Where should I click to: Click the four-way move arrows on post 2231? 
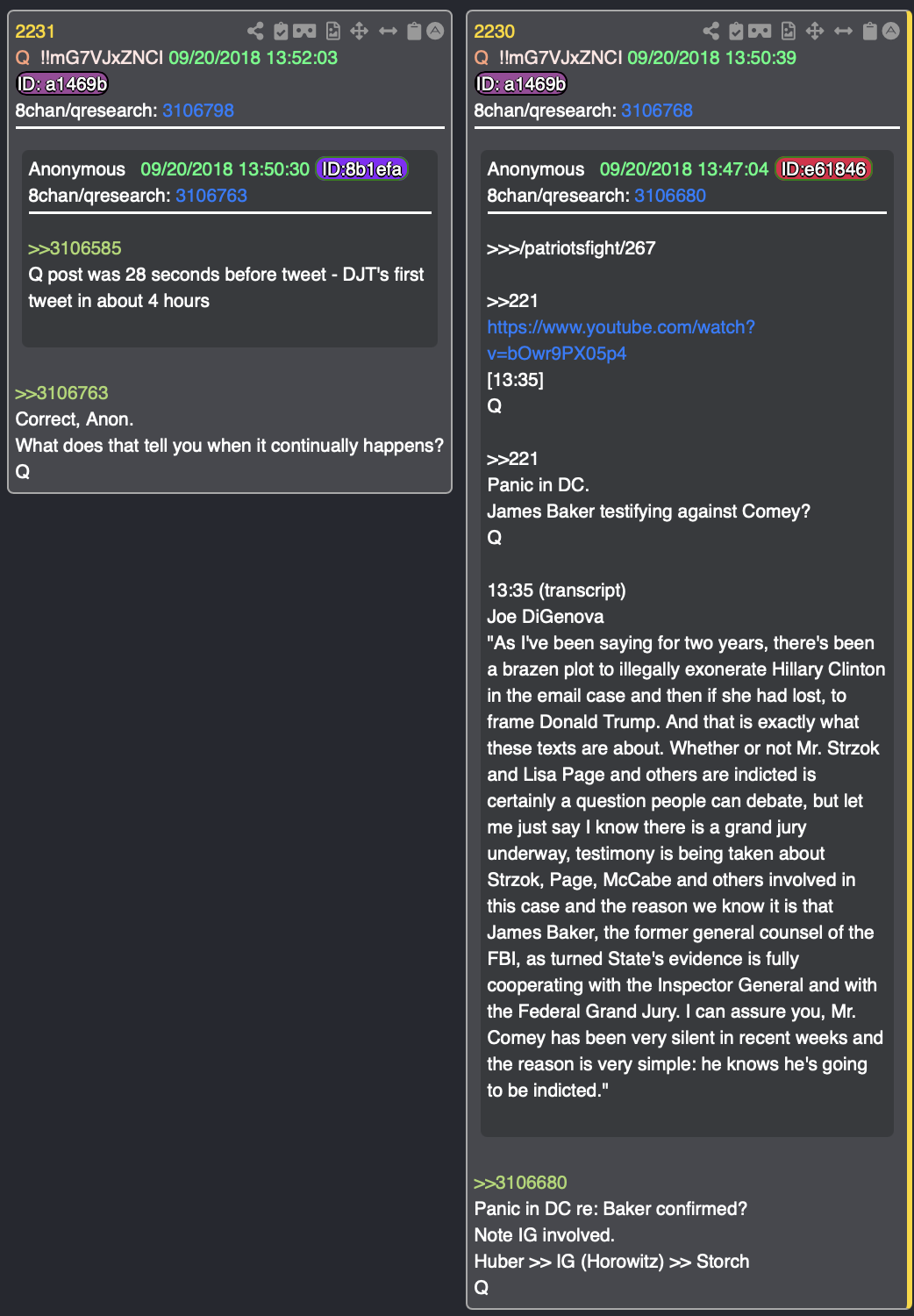point(359,32)
